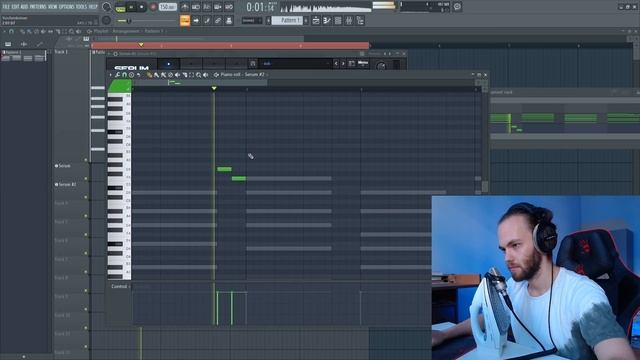This screenshot has height=360, width=640.
Task: Open the playlist view from the toolbar
Action: (x=316, y=20)
